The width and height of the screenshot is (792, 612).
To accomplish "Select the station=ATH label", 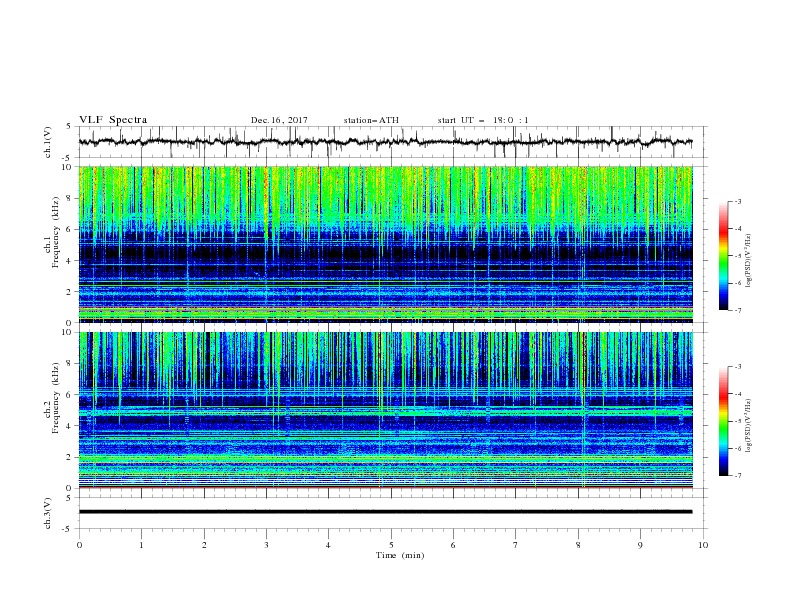I will (371, 120).
